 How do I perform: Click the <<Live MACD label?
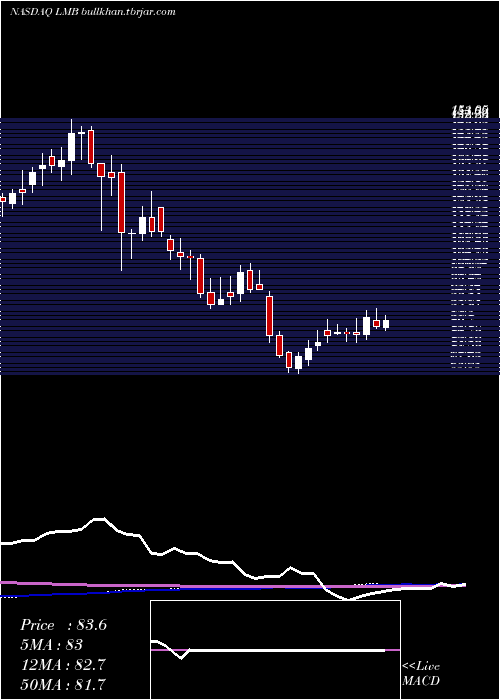click(421, 673)
